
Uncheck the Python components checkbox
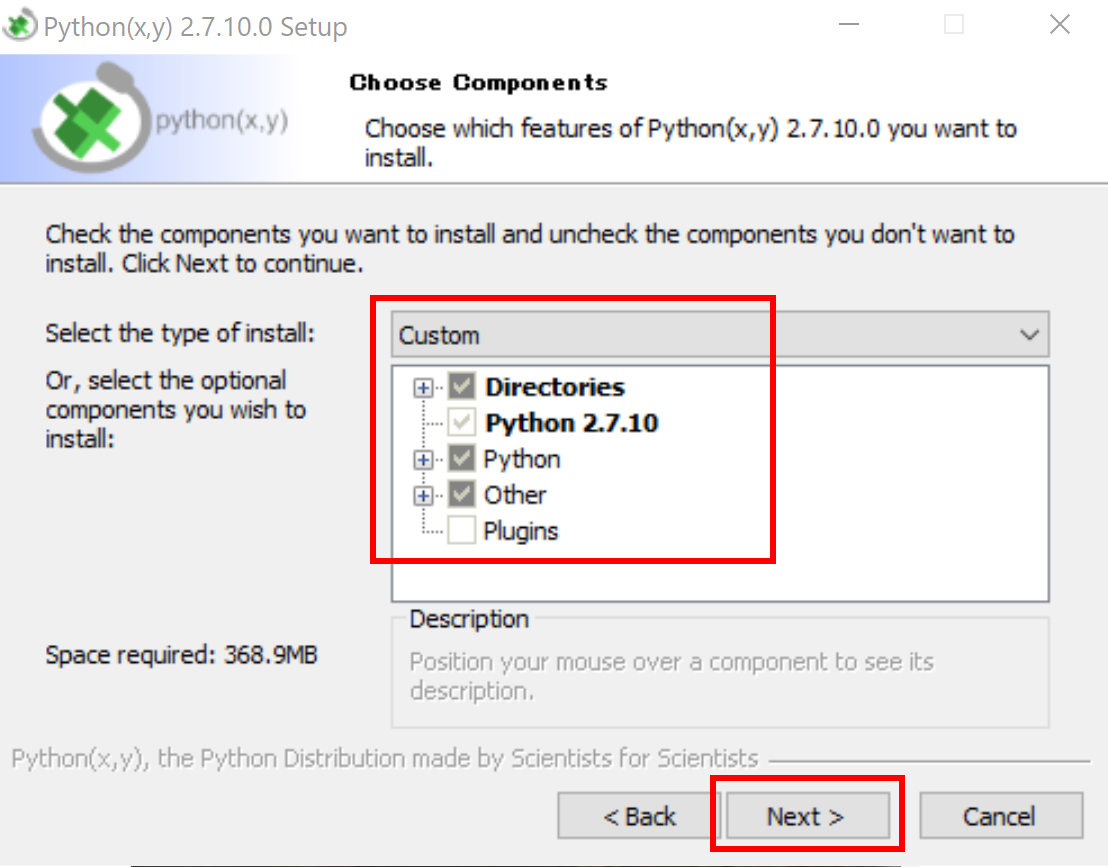(461, 460)
